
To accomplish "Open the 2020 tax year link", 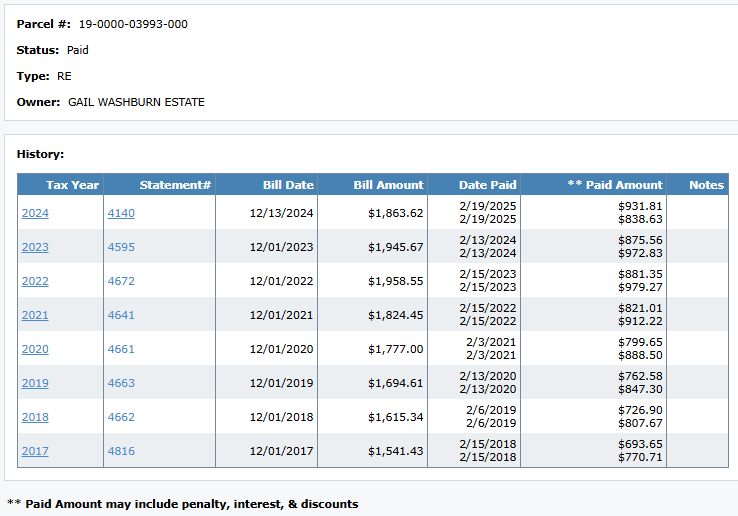I will (35, 349).
